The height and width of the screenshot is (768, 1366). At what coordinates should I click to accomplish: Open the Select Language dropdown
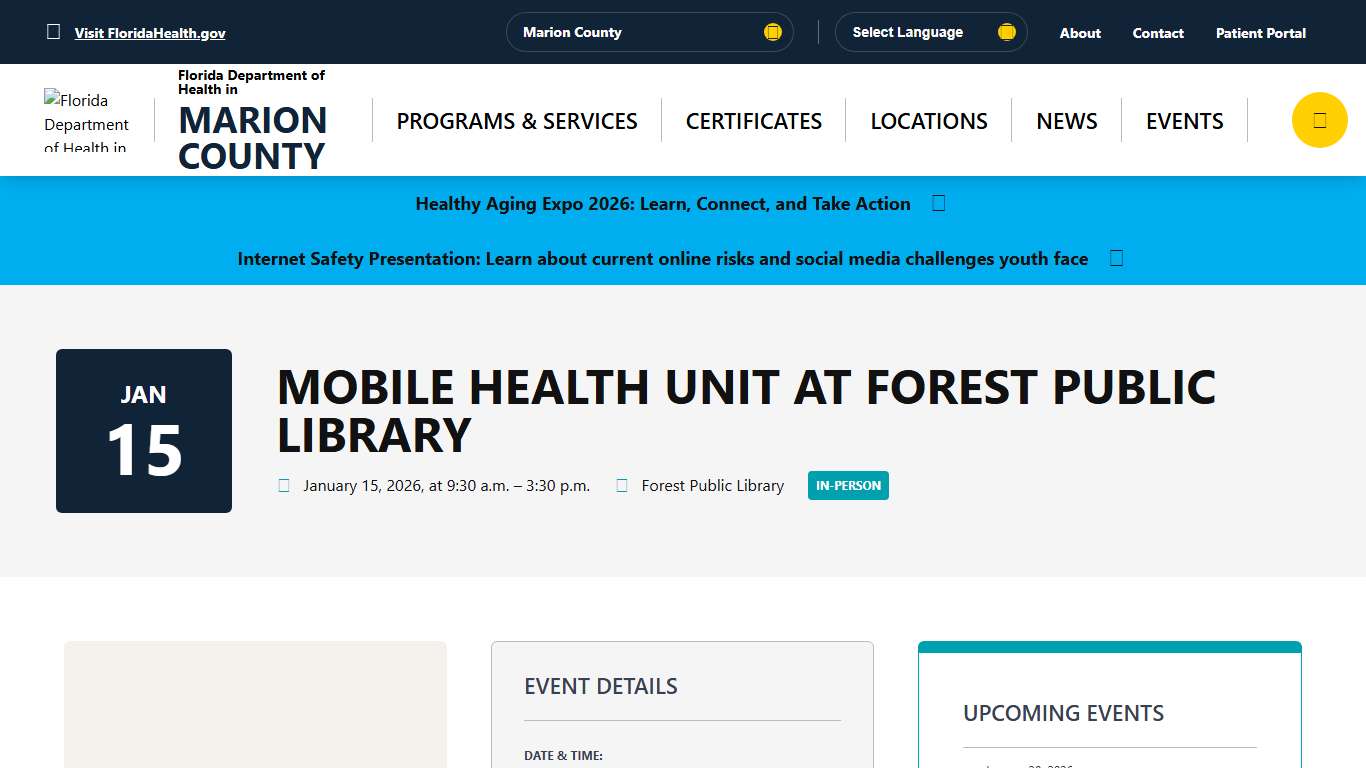pos(930,32)
